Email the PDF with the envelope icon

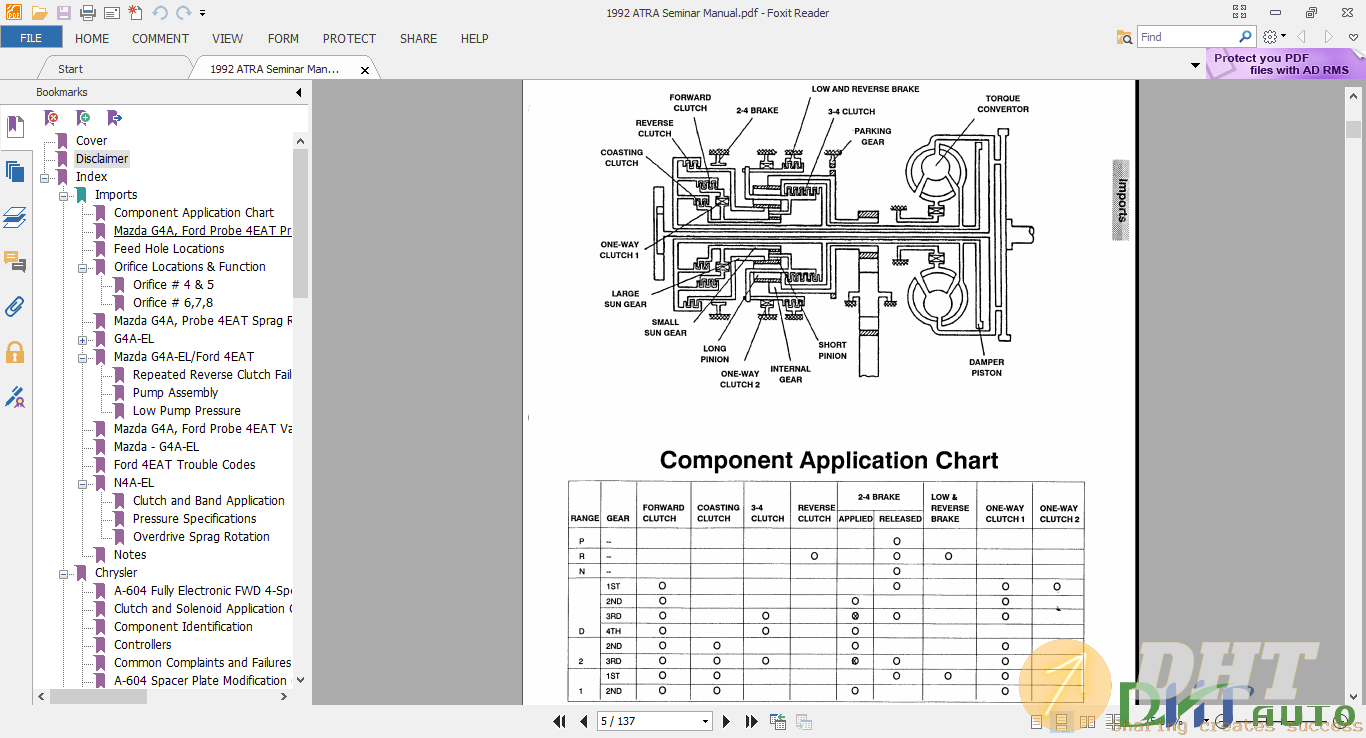click(112, 13)
